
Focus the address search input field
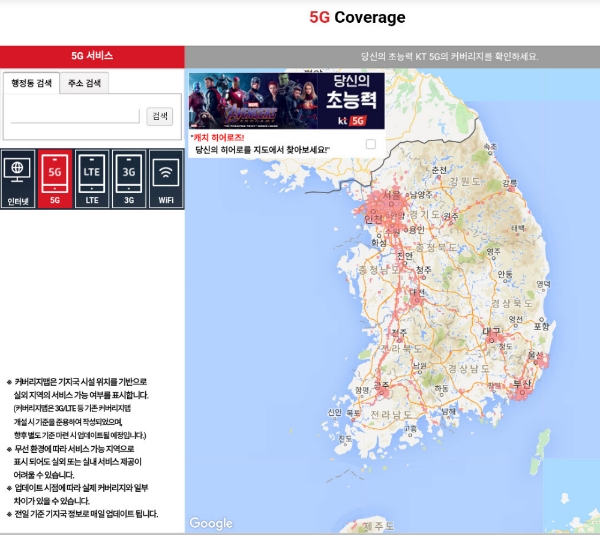coord(75,115)
